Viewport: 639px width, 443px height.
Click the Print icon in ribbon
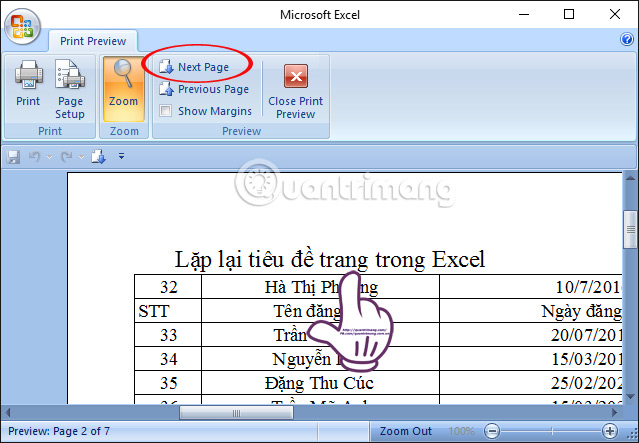28,84
